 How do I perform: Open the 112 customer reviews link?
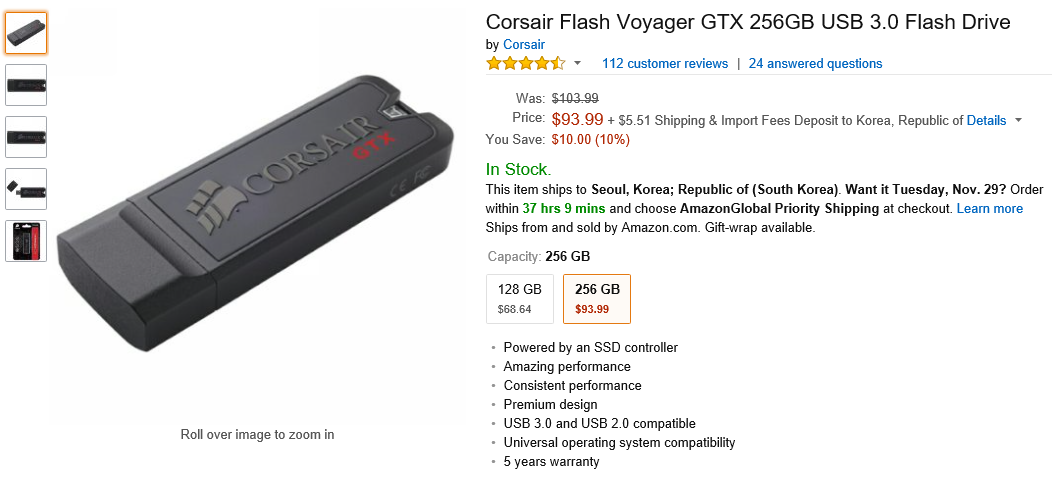[665, 64]
